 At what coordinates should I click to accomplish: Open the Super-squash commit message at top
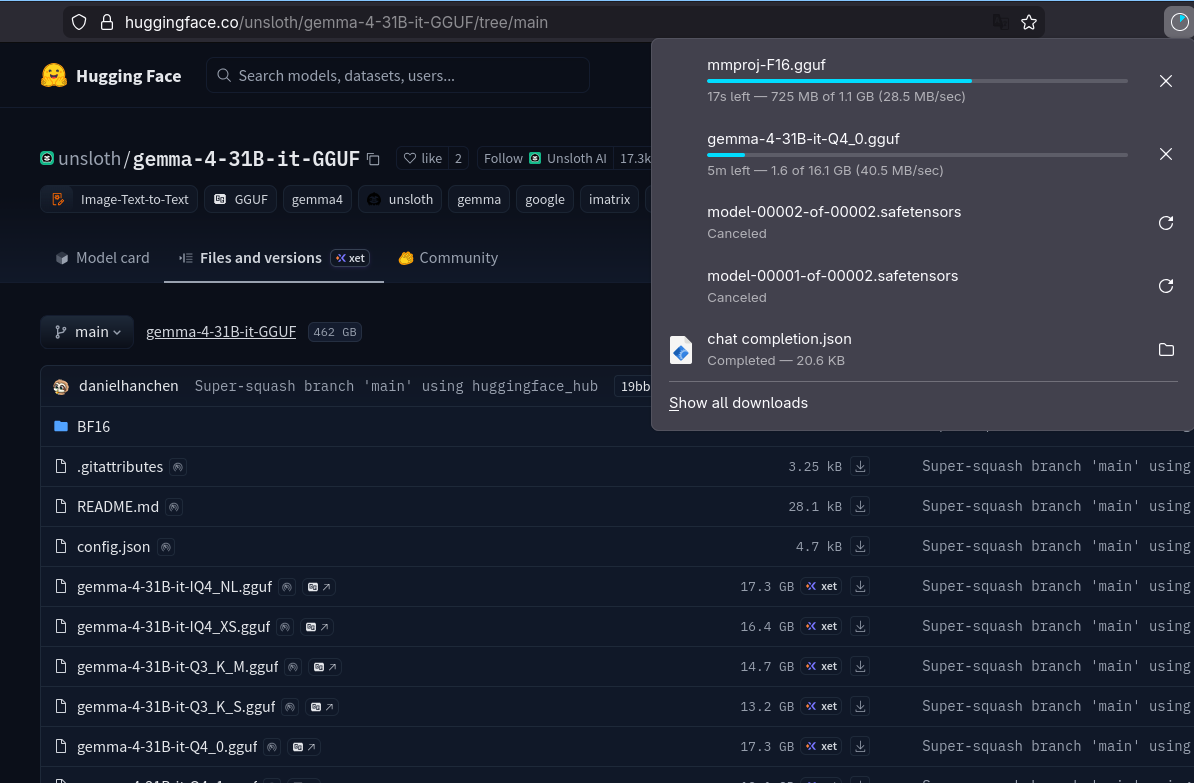pos(396,386)
